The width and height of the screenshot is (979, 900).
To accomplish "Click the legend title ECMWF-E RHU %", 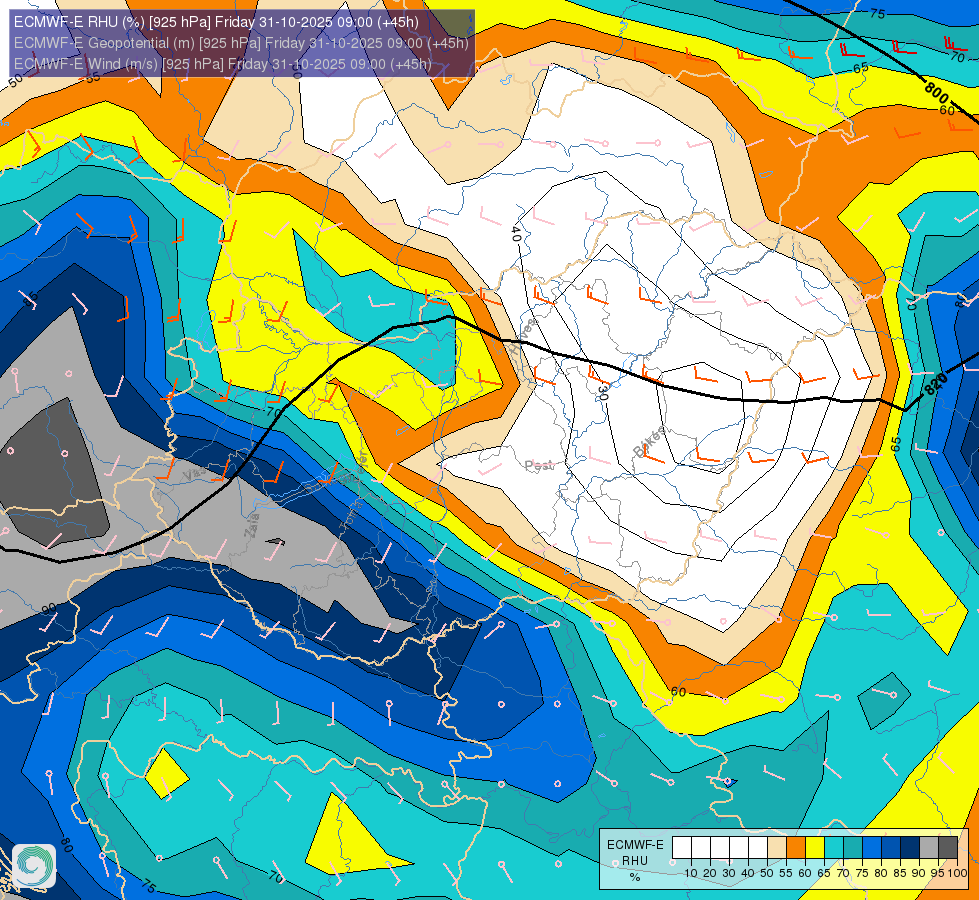I will click(635, 861).
